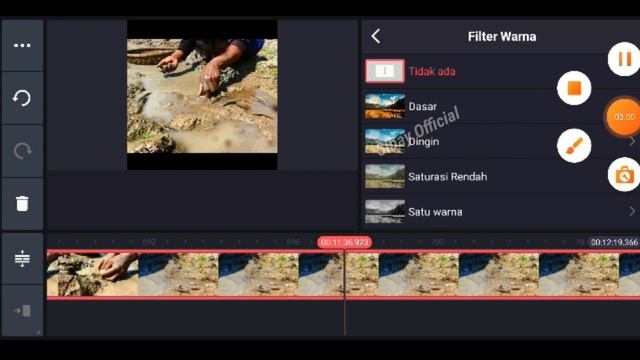Stop the screen recording
The width and height of the screenshot is (640, 360).
tap(574, 88)
